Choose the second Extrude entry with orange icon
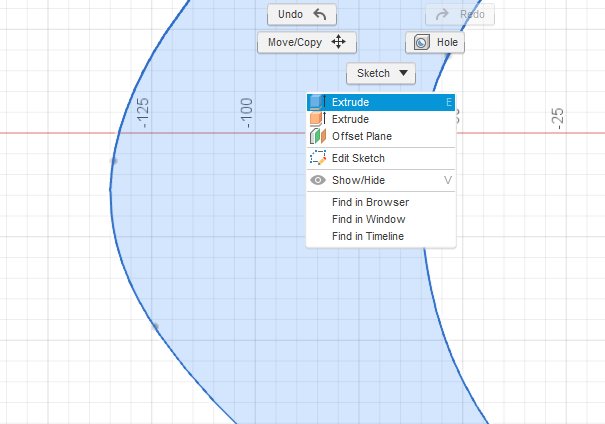The image size is (605, 424). [381, 119]
